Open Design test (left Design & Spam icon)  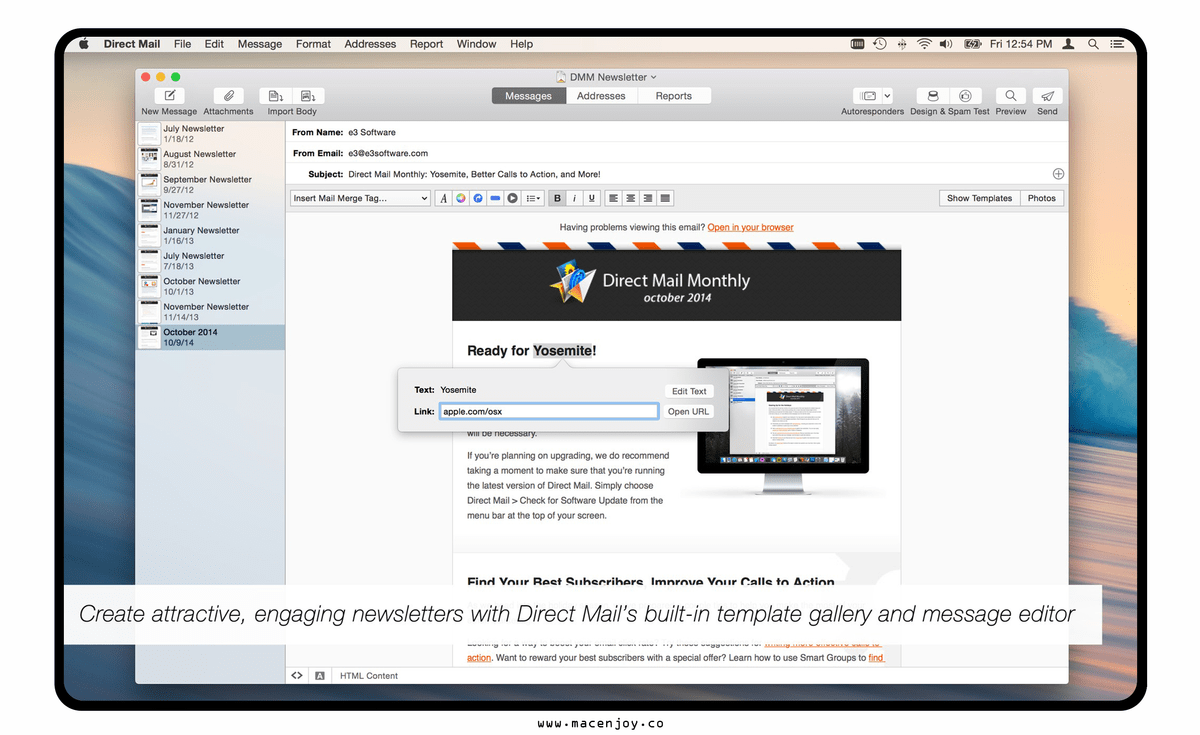[933, 96]
